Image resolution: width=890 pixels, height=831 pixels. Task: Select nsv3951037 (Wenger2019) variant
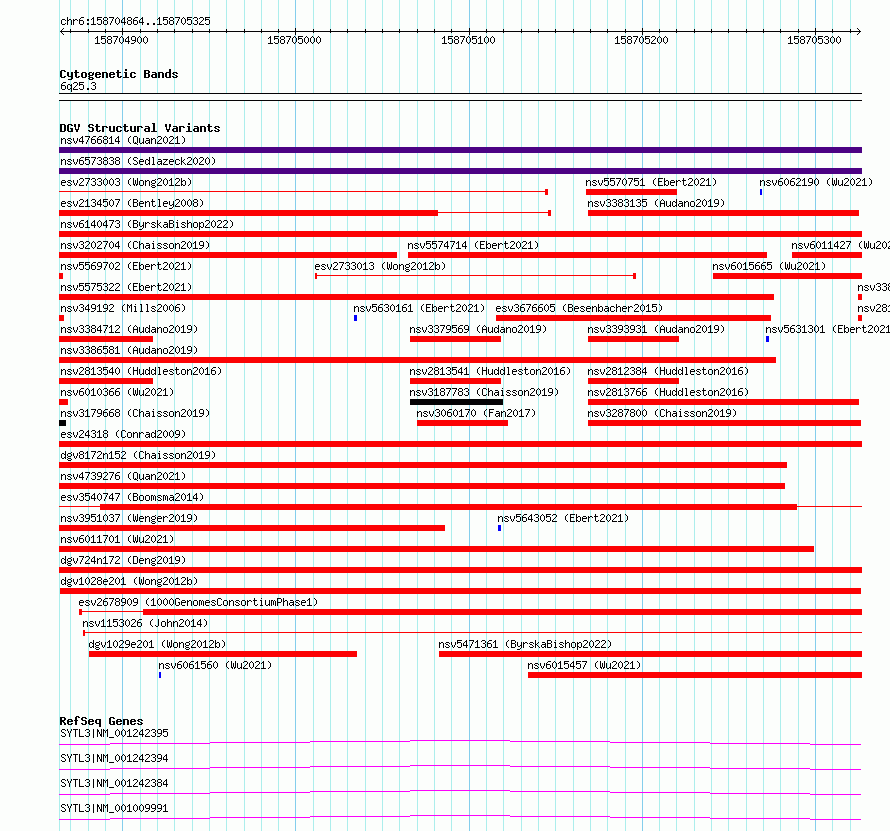252,528
